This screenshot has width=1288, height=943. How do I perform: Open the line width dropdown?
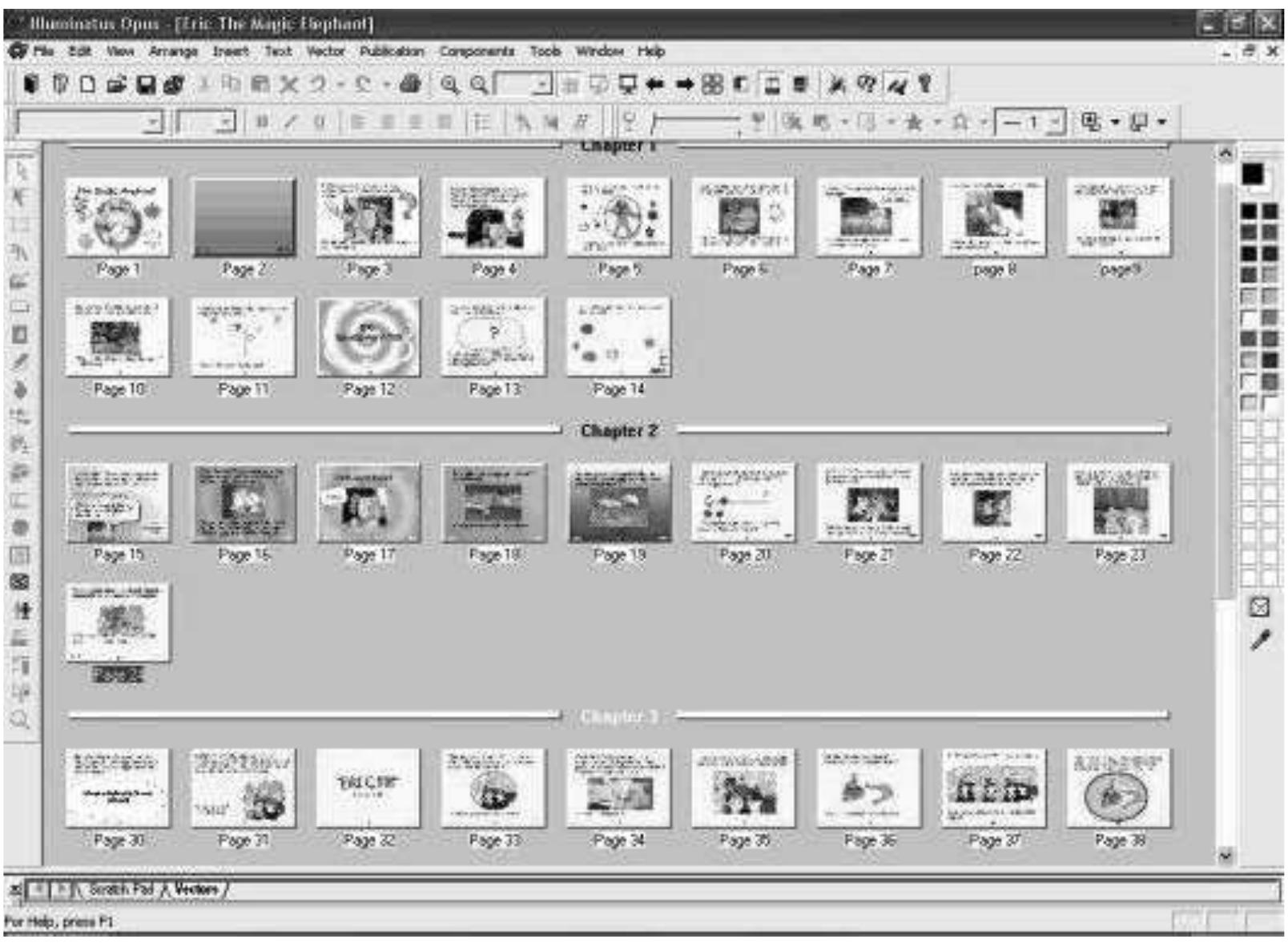pos(1056,123)
